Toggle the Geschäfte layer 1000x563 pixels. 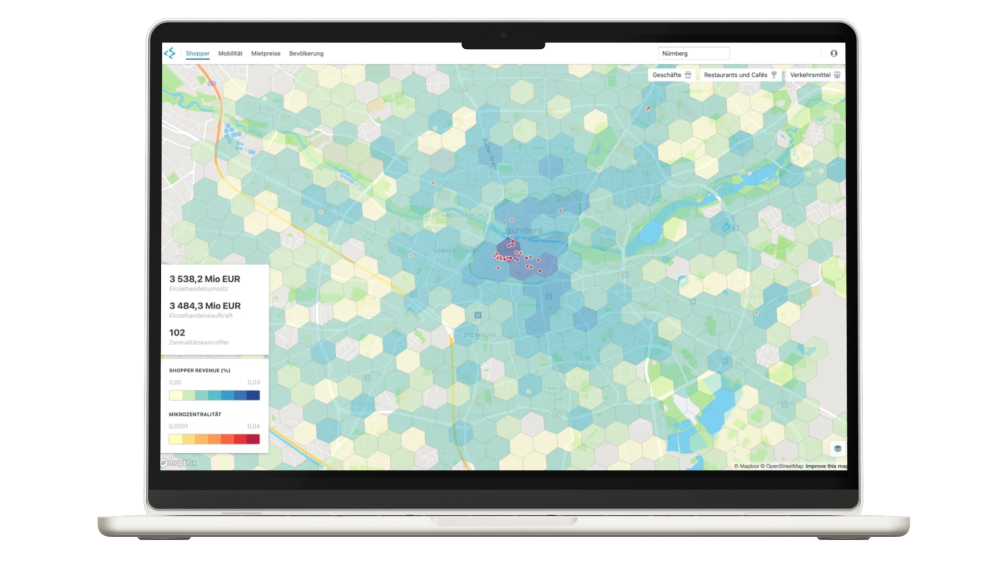(671, 75)
